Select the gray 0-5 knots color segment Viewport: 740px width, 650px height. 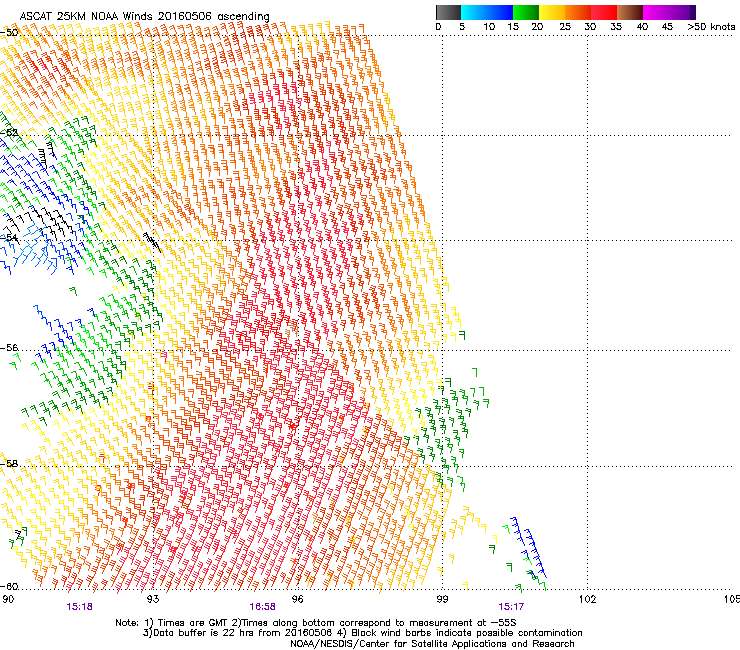448,12
